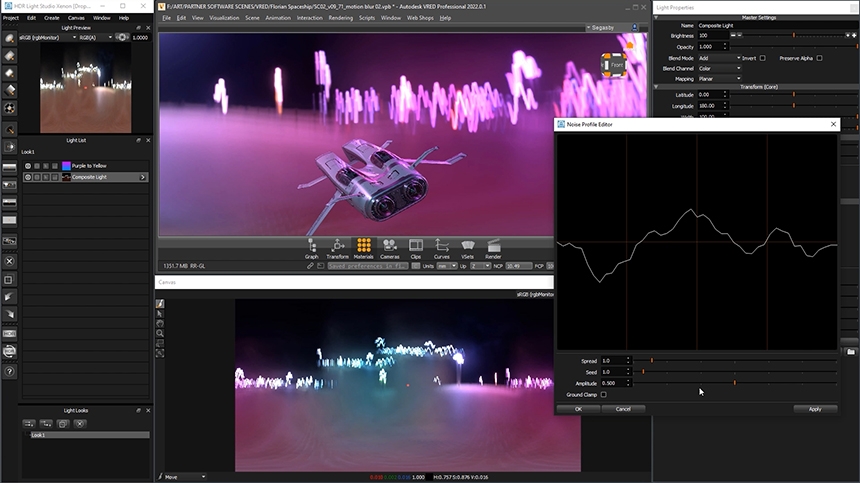
Task: Open the Create menu in HDR Light Studio
Action: coord(52,18)
